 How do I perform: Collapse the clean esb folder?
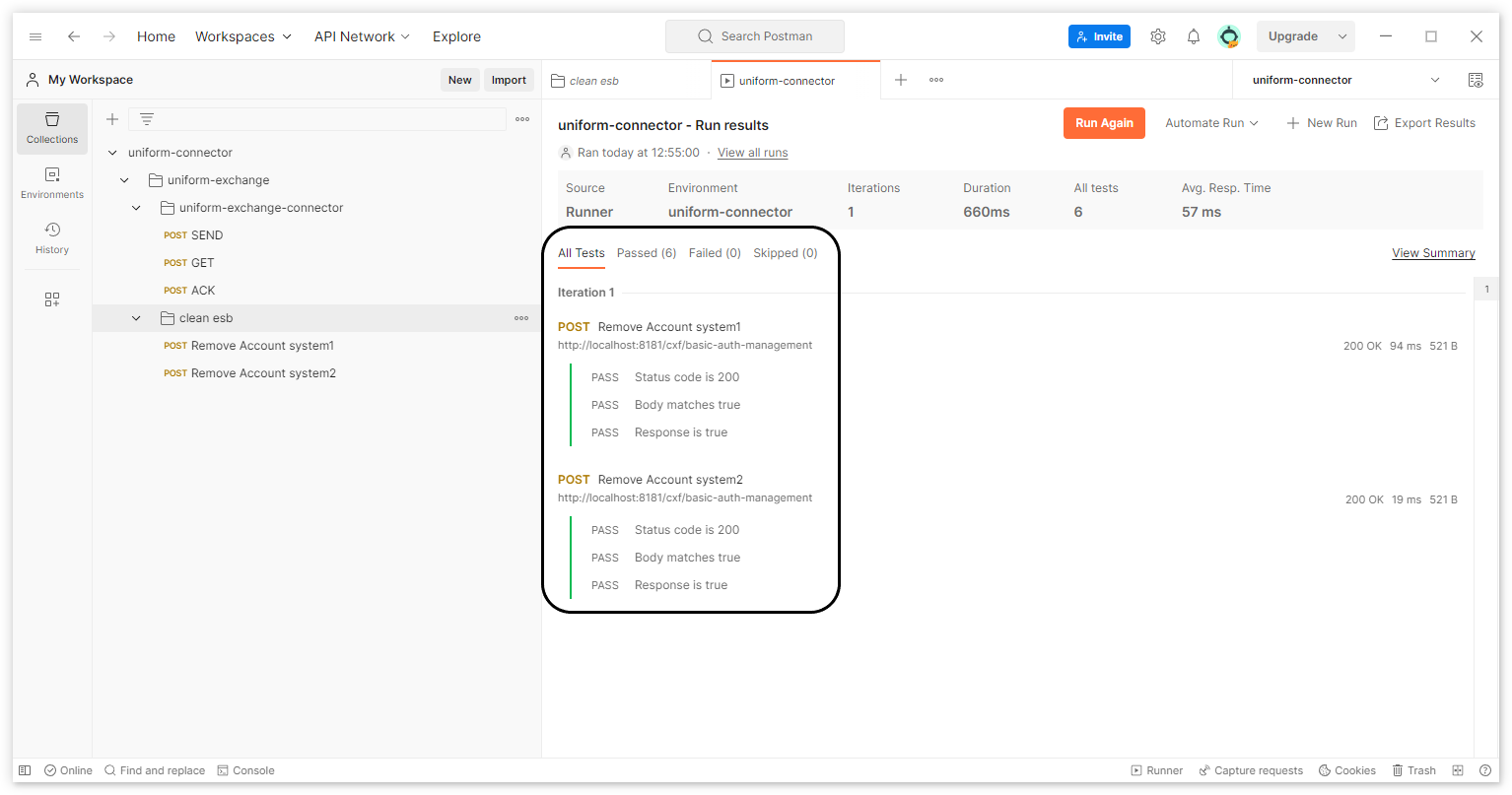[137, 318]
